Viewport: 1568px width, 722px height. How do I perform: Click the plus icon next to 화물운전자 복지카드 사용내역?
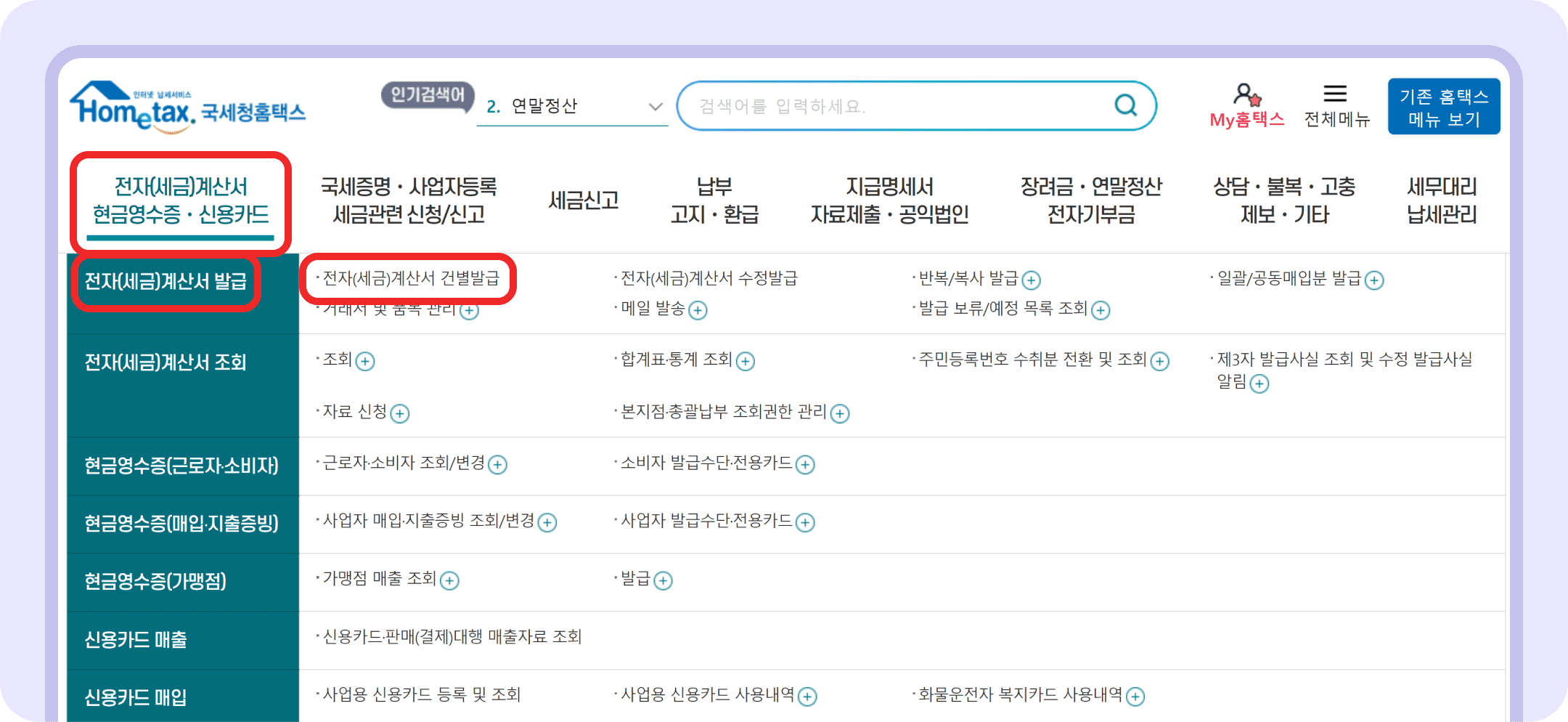pos(1135,696)
